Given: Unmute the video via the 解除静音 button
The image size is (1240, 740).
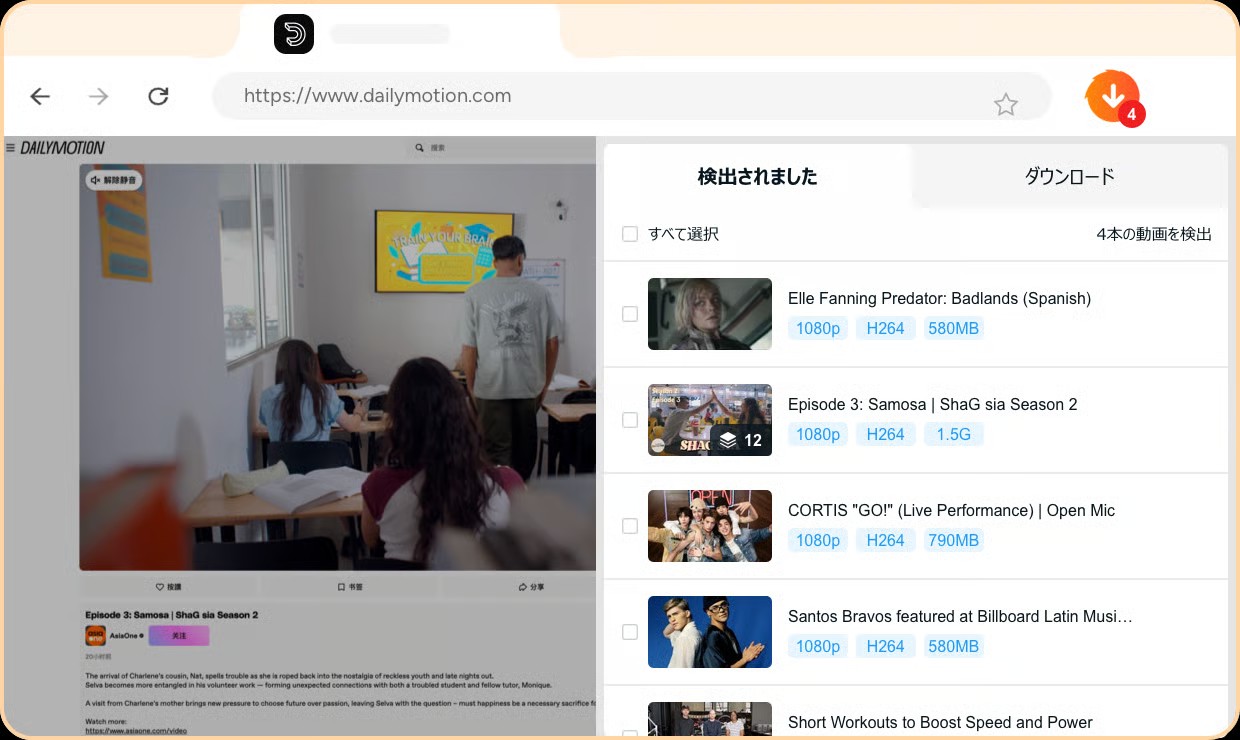Looking at the screenshot, I should [113, 180].
